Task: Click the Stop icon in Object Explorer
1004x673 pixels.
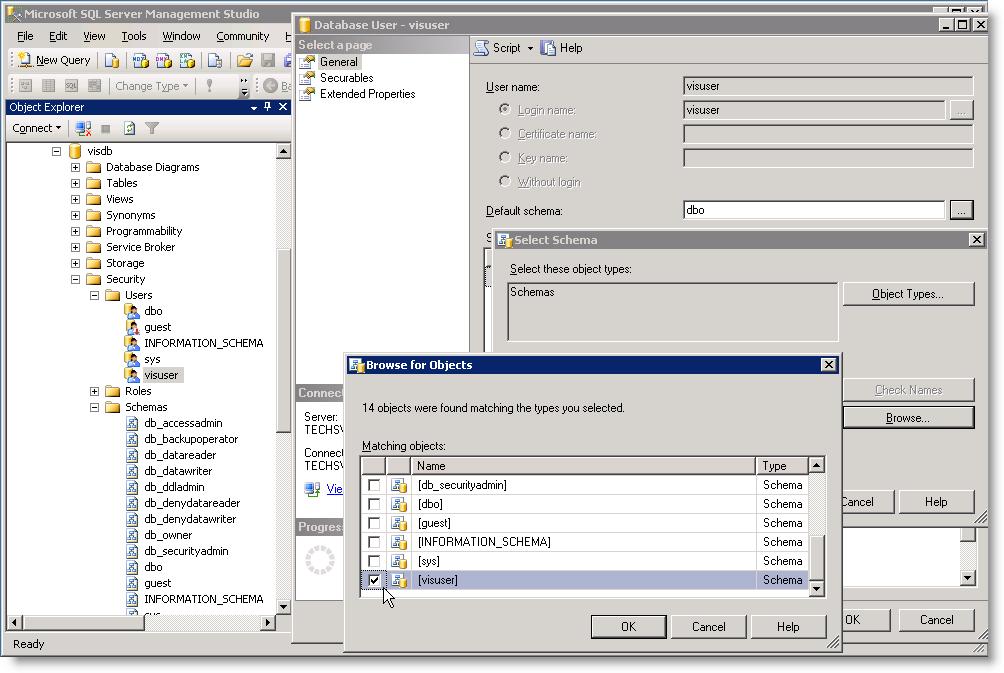Action: (x=106, y=129)
